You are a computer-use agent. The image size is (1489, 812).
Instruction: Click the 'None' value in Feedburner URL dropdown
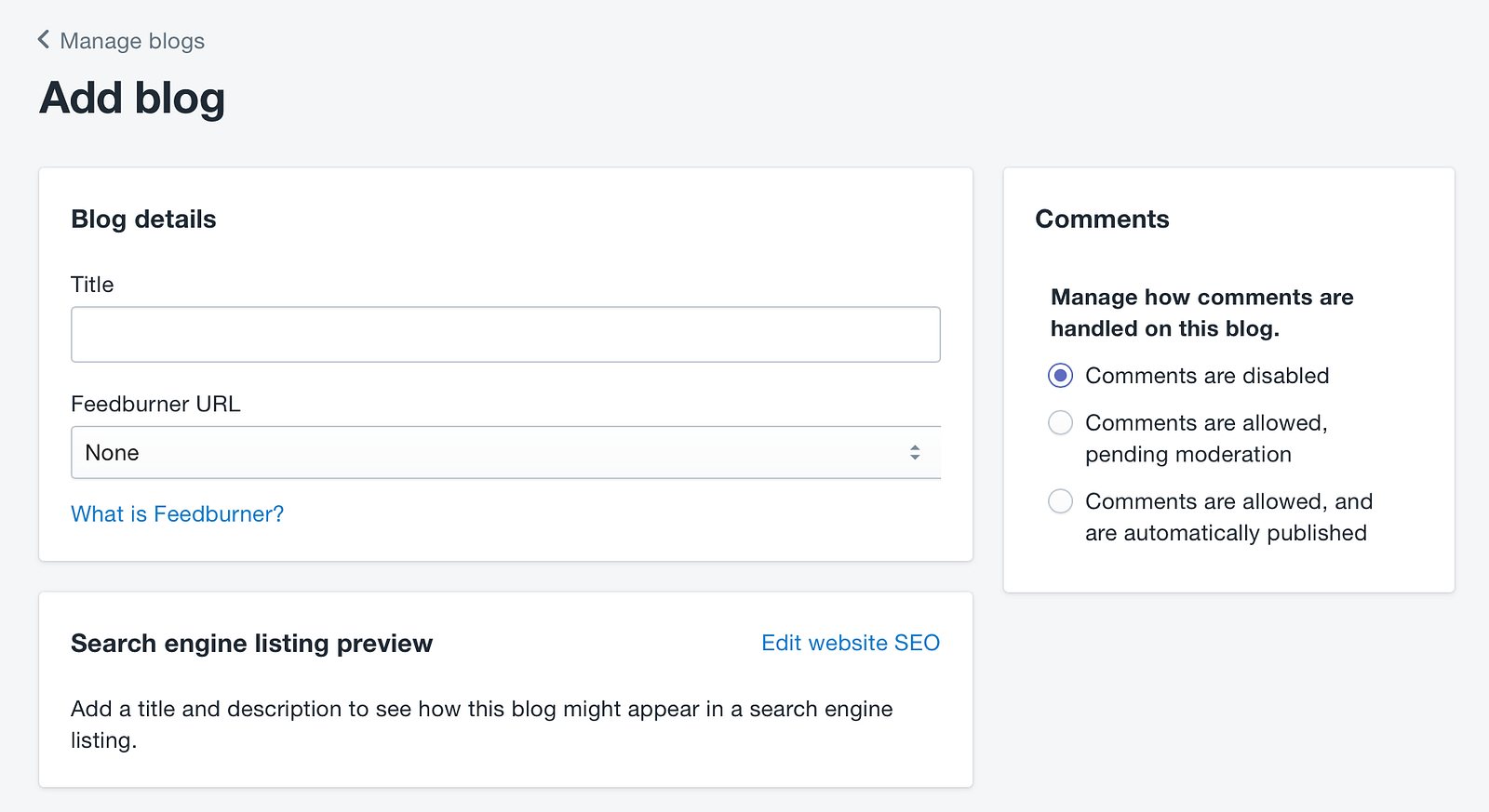[x=113, y=453]
